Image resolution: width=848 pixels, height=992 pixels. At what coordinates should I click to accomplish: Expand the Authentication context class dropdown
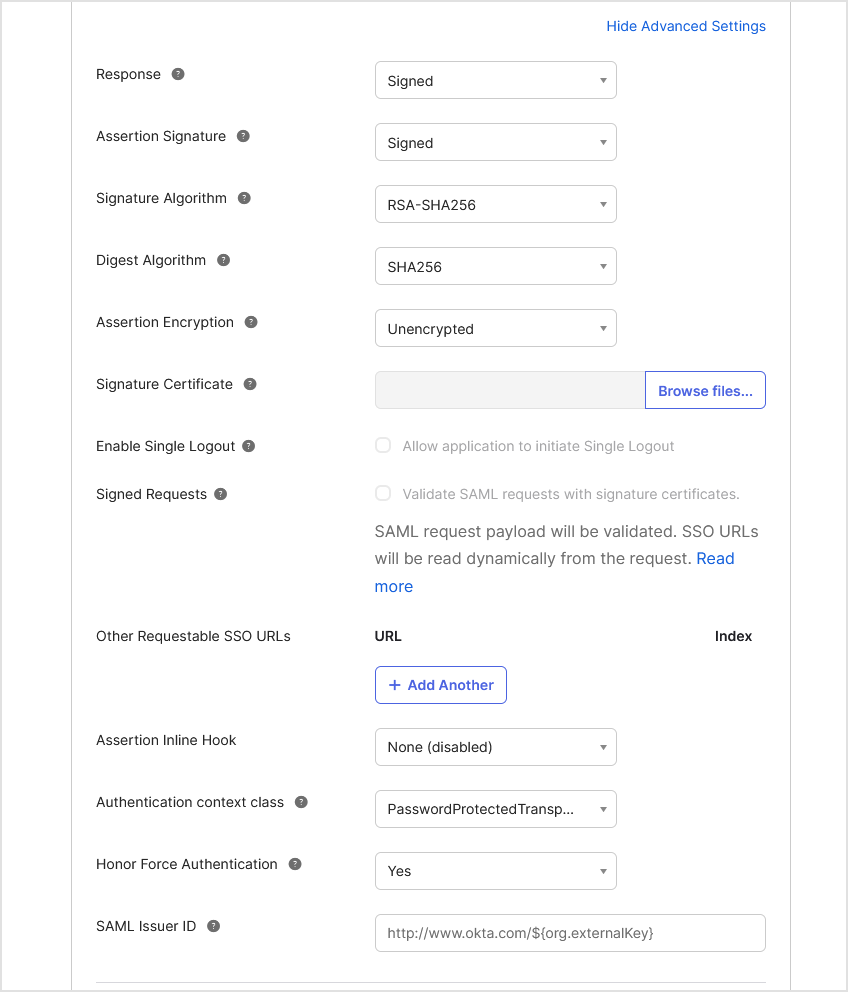click(495, 809)
